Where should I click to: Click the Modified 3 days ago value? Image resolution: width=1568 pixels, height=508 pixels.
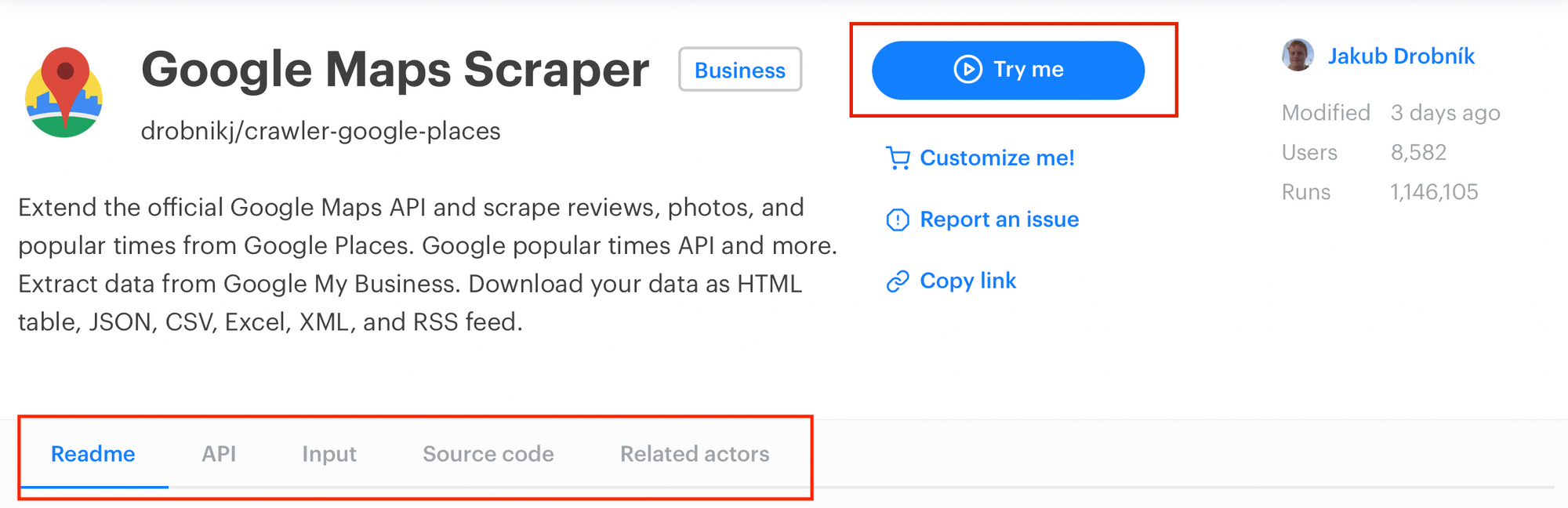tap(1445, 113)
